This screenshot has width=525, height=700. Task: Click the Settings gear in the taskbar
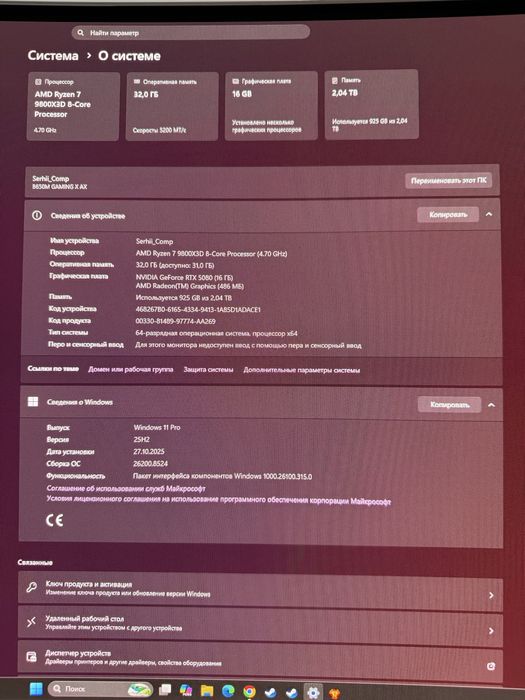313,692
